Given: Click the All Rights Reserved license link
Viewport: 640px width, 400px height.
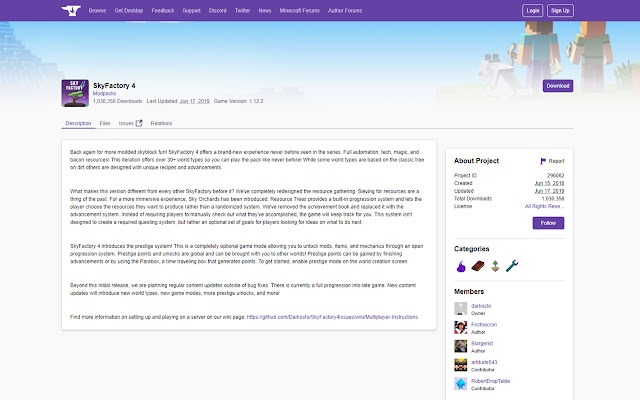Looking at the screenshot, I should point(544,207).
